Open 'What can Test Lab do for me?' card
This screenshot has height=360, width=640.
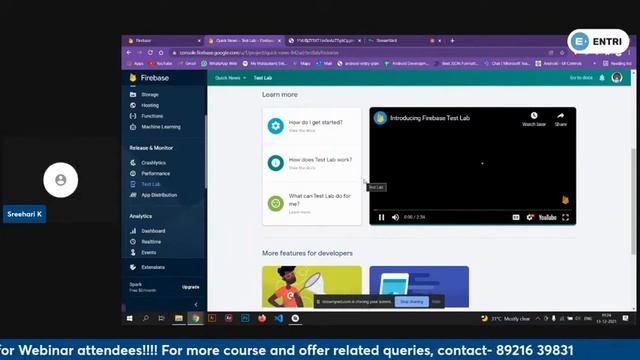312,203
